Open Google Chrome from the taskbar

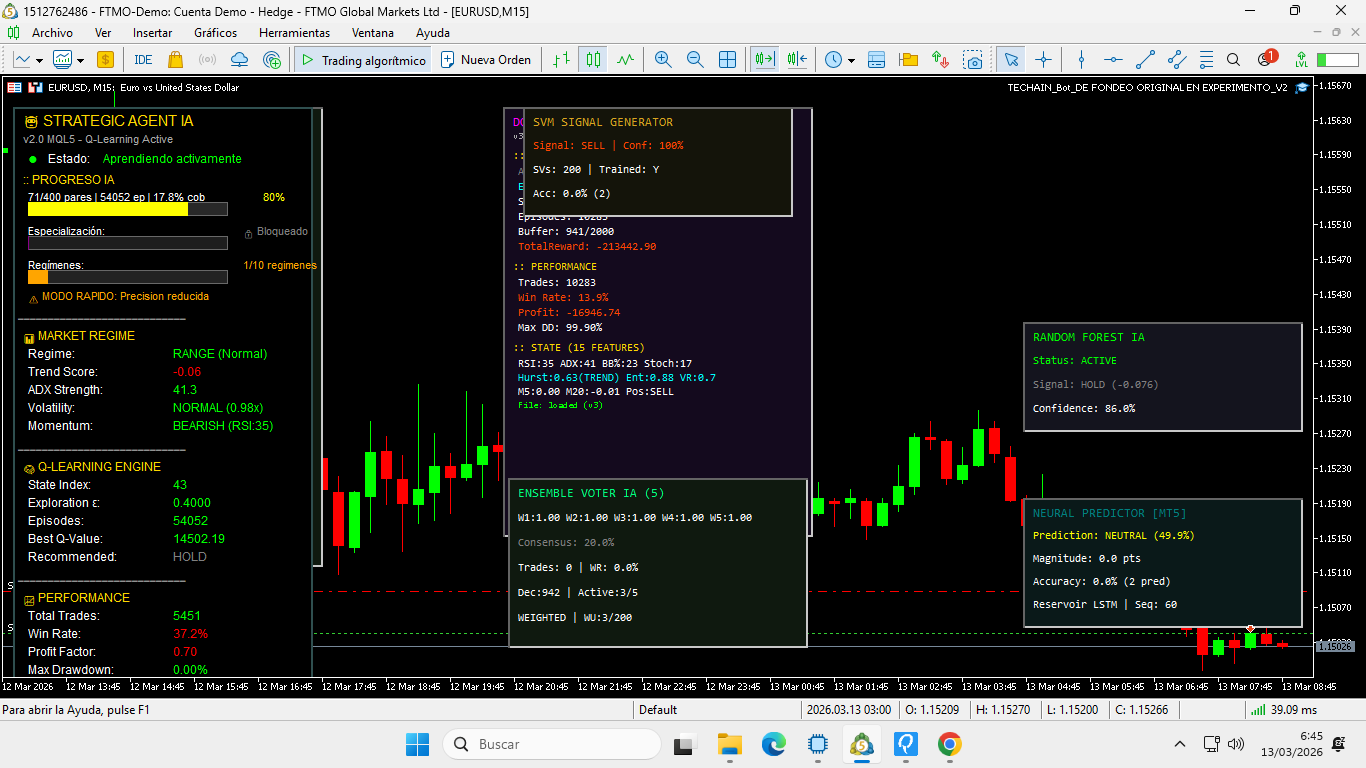click(x=949, y=744)
